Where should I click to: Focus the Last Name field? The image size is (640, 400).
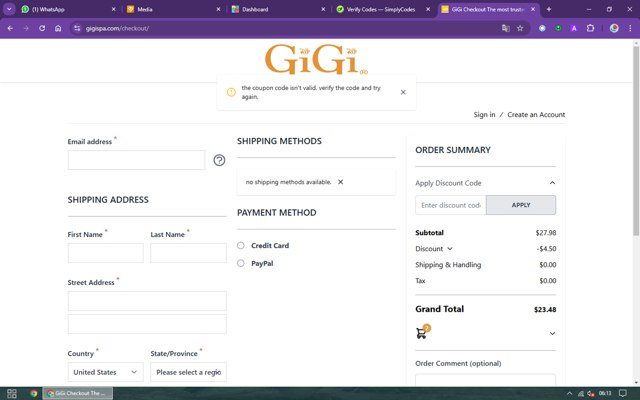(188, 253)
